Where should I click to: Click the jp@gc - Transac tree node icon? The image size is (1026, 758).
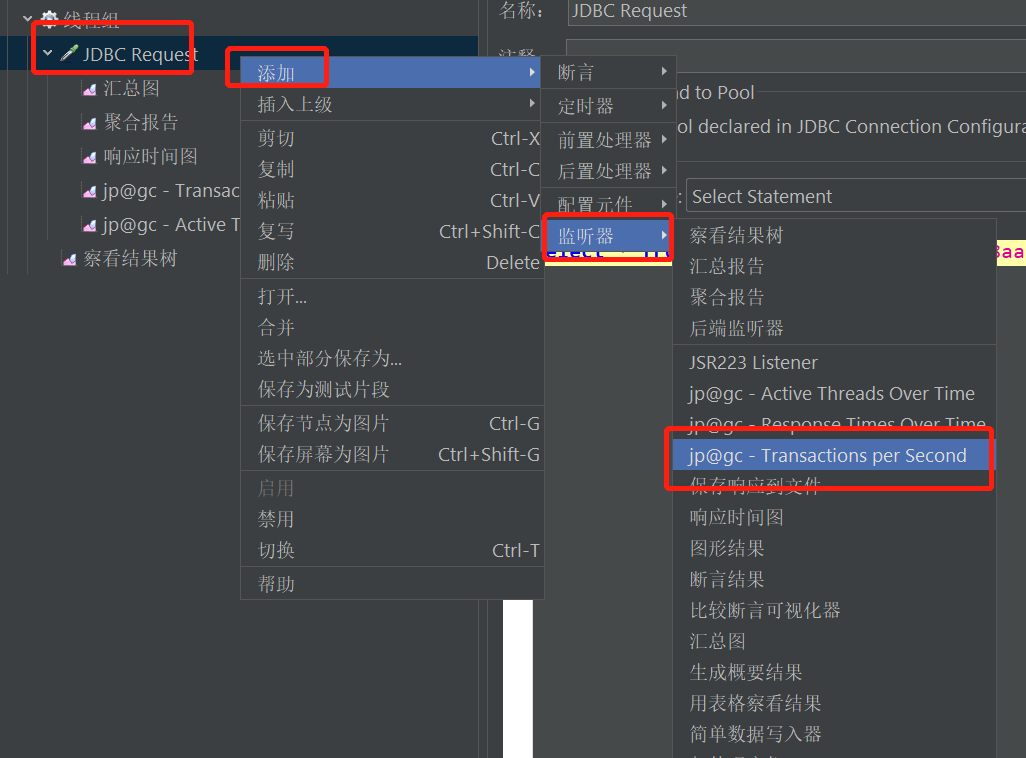90,191
